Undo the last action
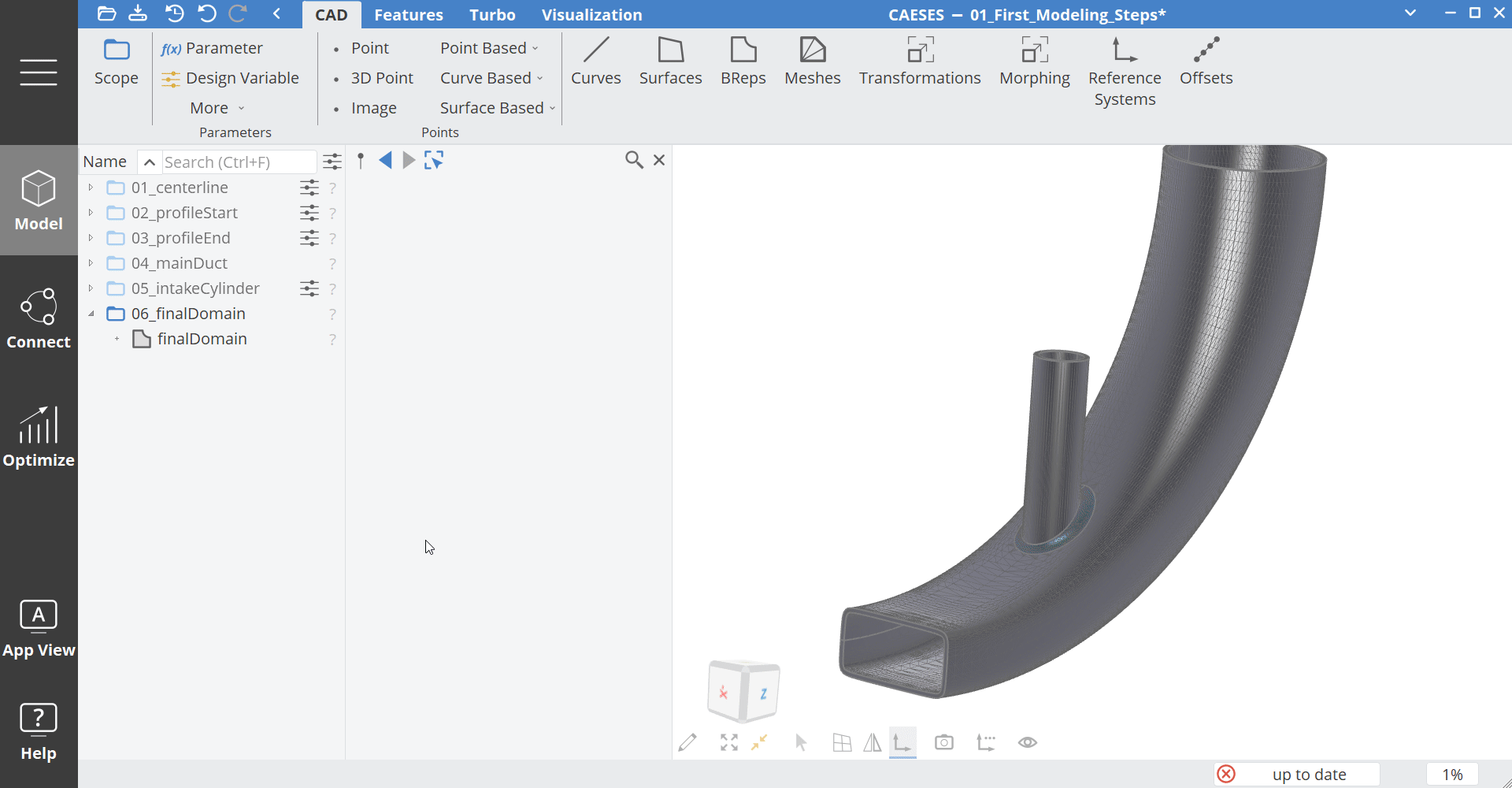This screenshot has width=1512, height=788. coord(206,13)
